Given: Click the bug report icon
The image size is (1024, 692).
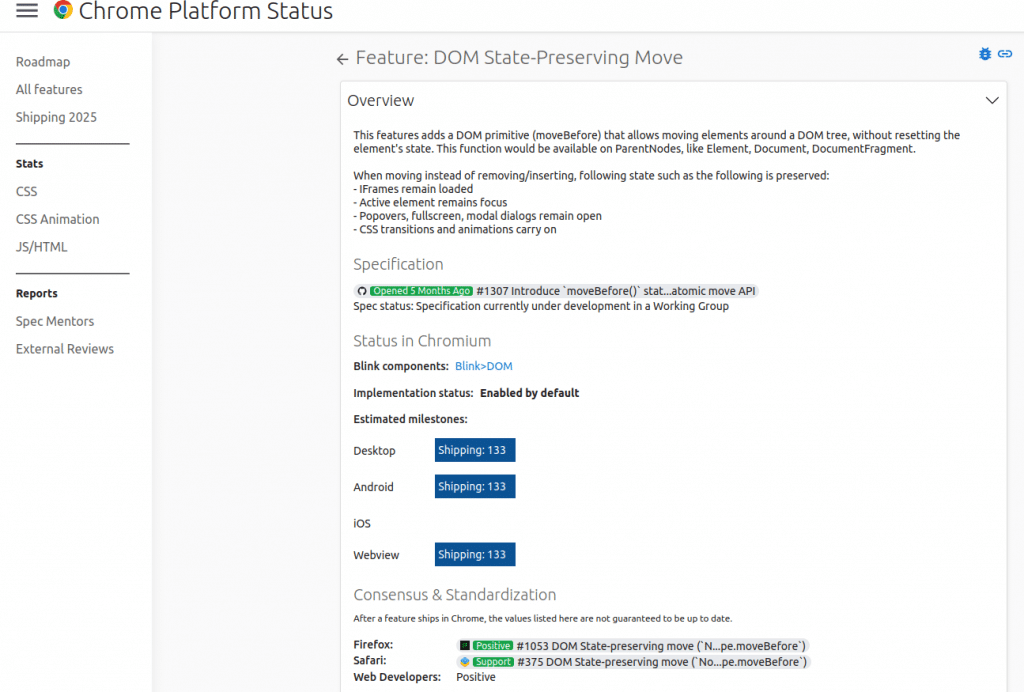Looking at the screenshot, I should 985,54.
